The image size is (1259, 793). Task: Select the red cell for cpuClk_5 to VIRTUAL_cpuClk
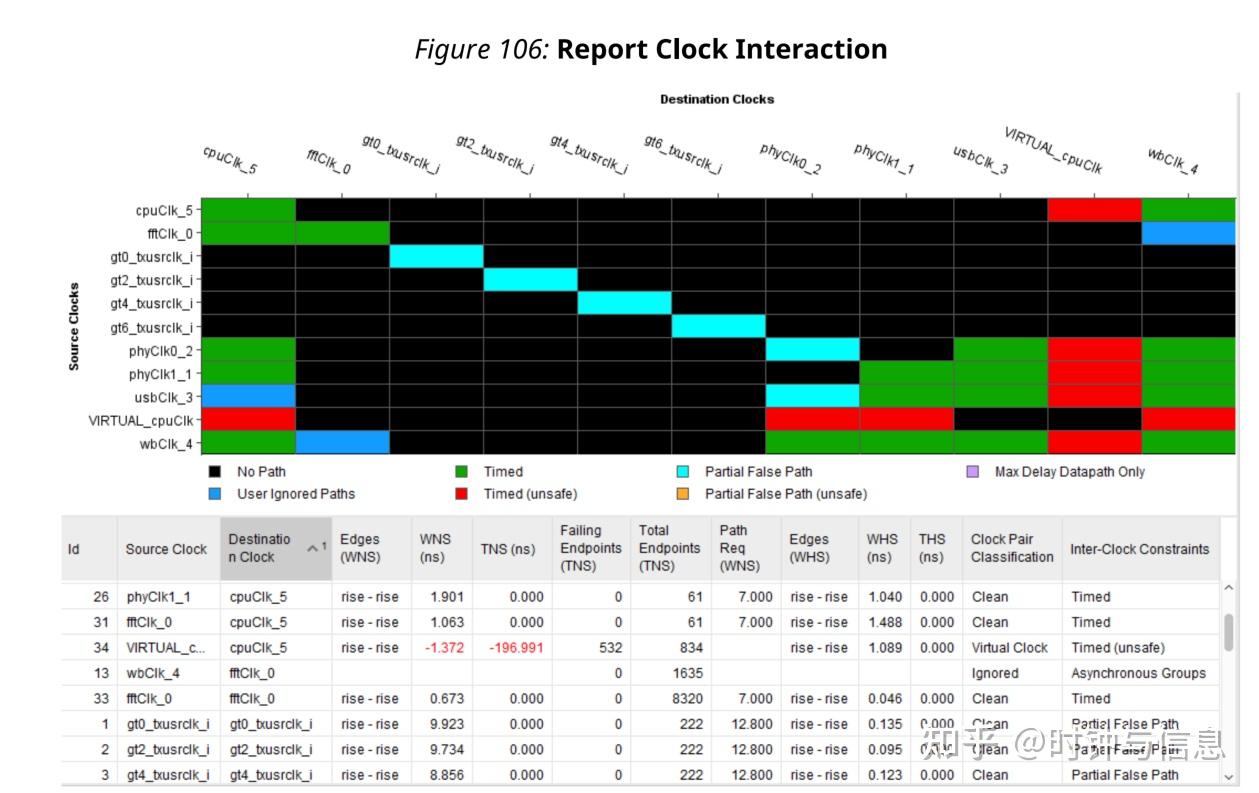(x=1094, y=210)
